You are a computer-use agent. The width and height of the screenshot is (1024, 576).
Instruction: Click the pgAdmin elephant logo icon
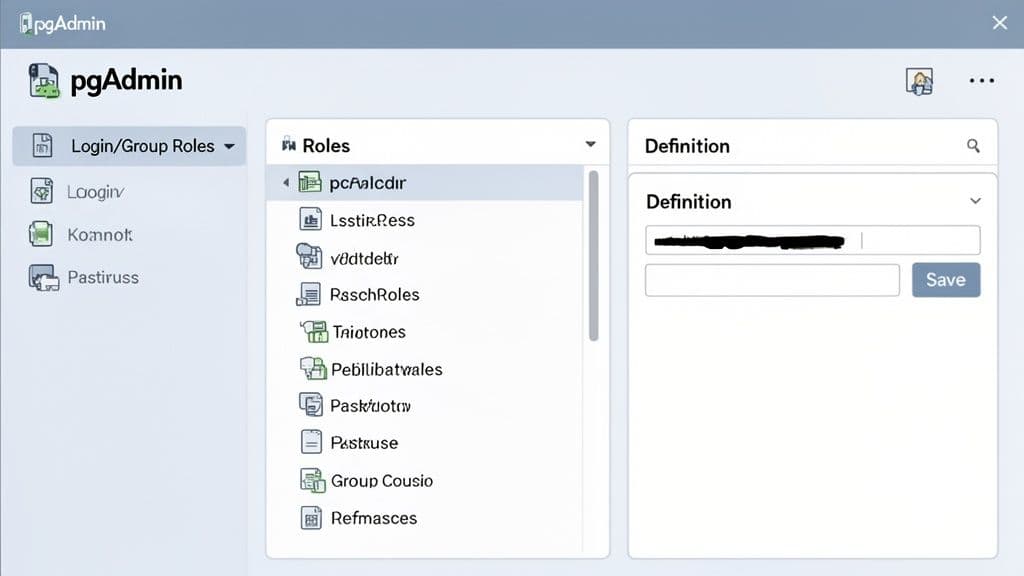pos(42,80)
